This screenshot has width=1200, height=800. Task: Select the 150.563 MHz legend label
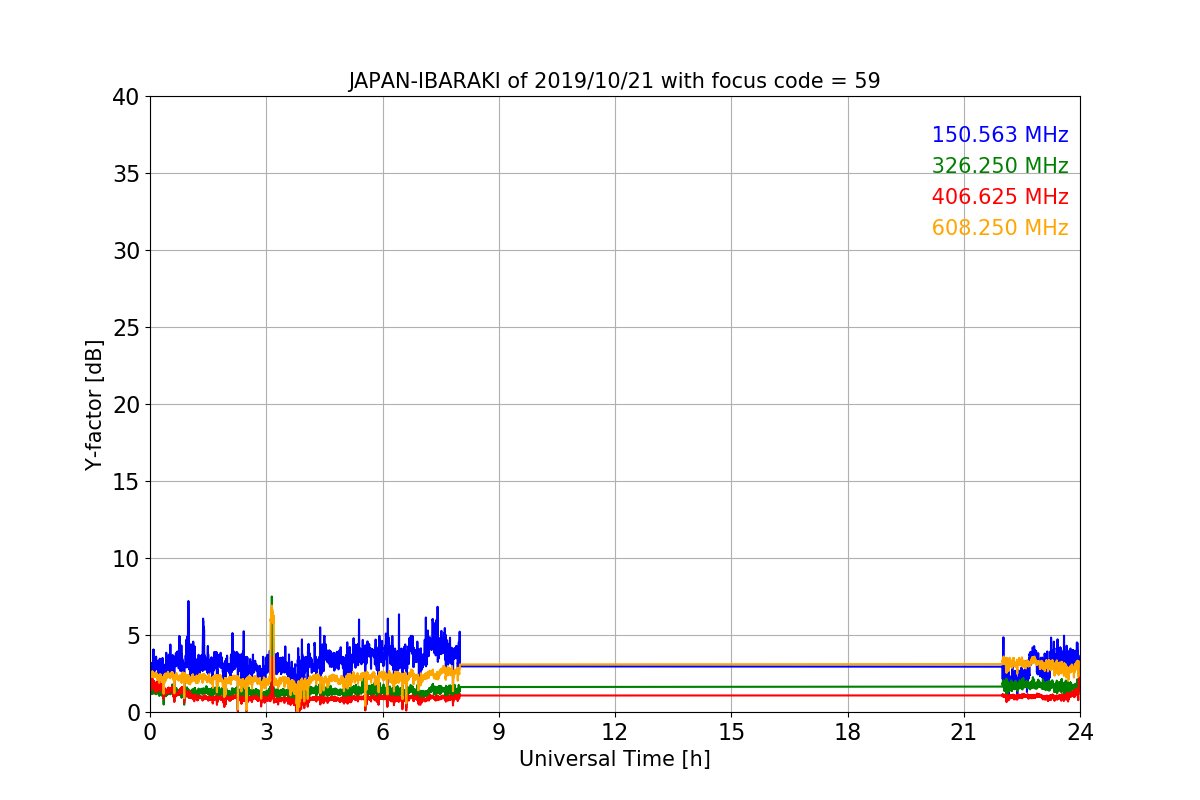pyautogui.click(x=1000, y=135)
